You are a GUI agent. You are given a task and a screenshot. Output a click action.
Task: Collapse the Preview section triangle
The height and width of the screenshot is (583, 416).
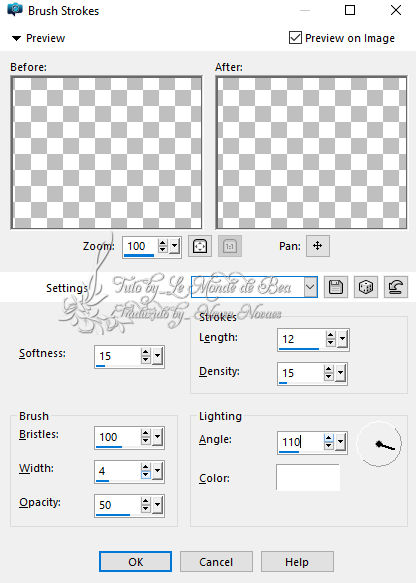(16, 38)
